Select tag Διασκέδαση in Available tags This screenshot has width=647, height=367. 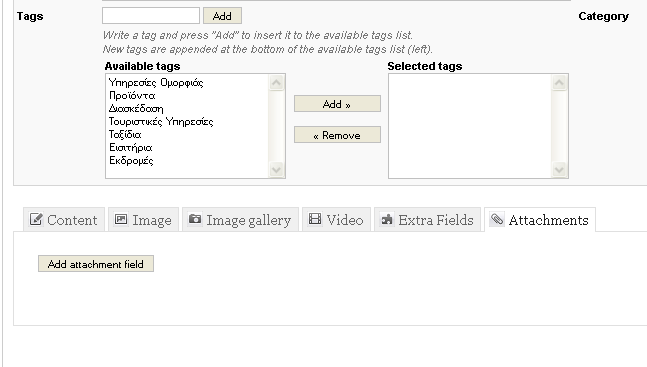[188, 109]
